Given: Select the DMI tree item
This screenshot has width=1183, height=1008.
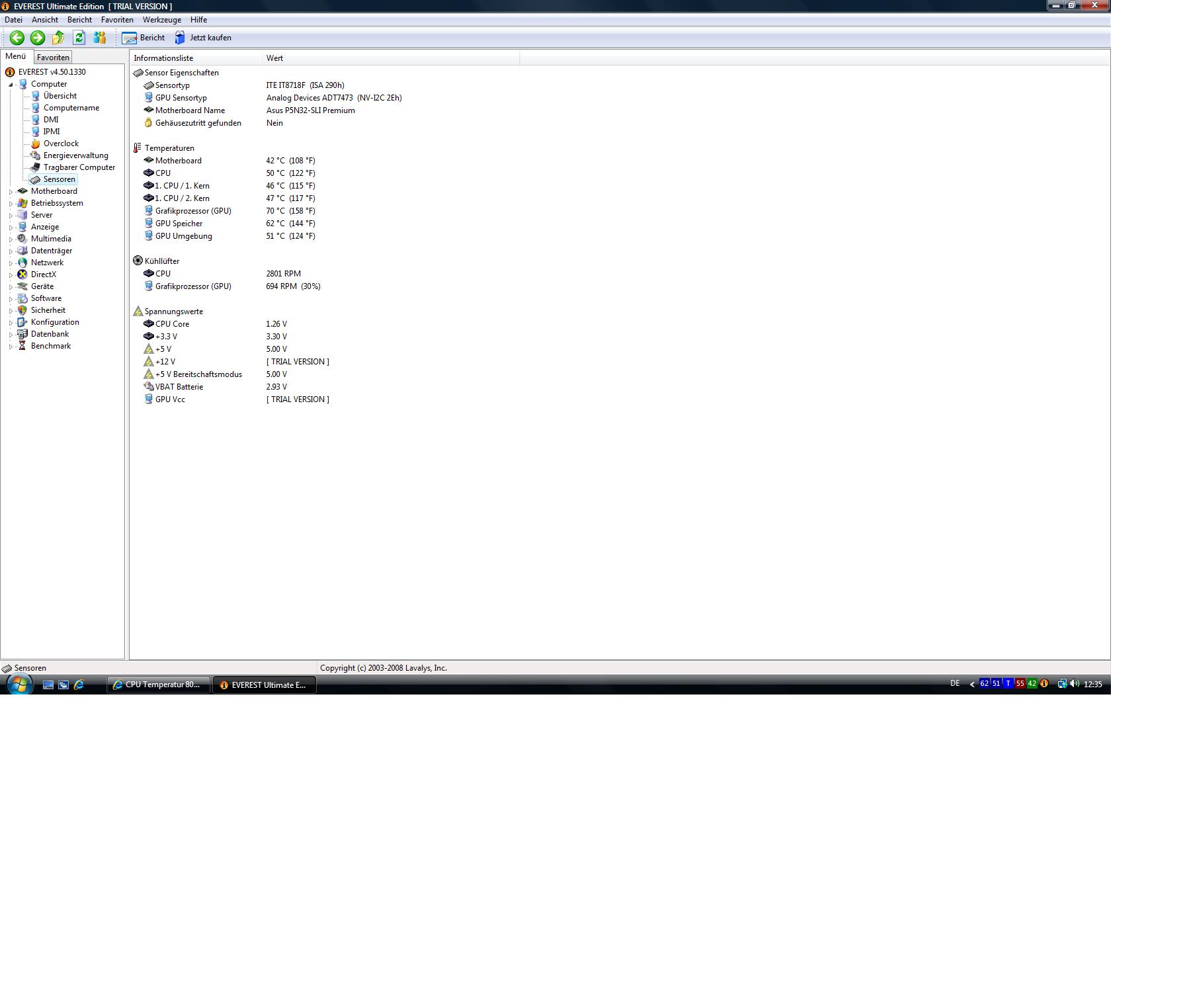Looking at the screenshot, I should click(51, 120).
